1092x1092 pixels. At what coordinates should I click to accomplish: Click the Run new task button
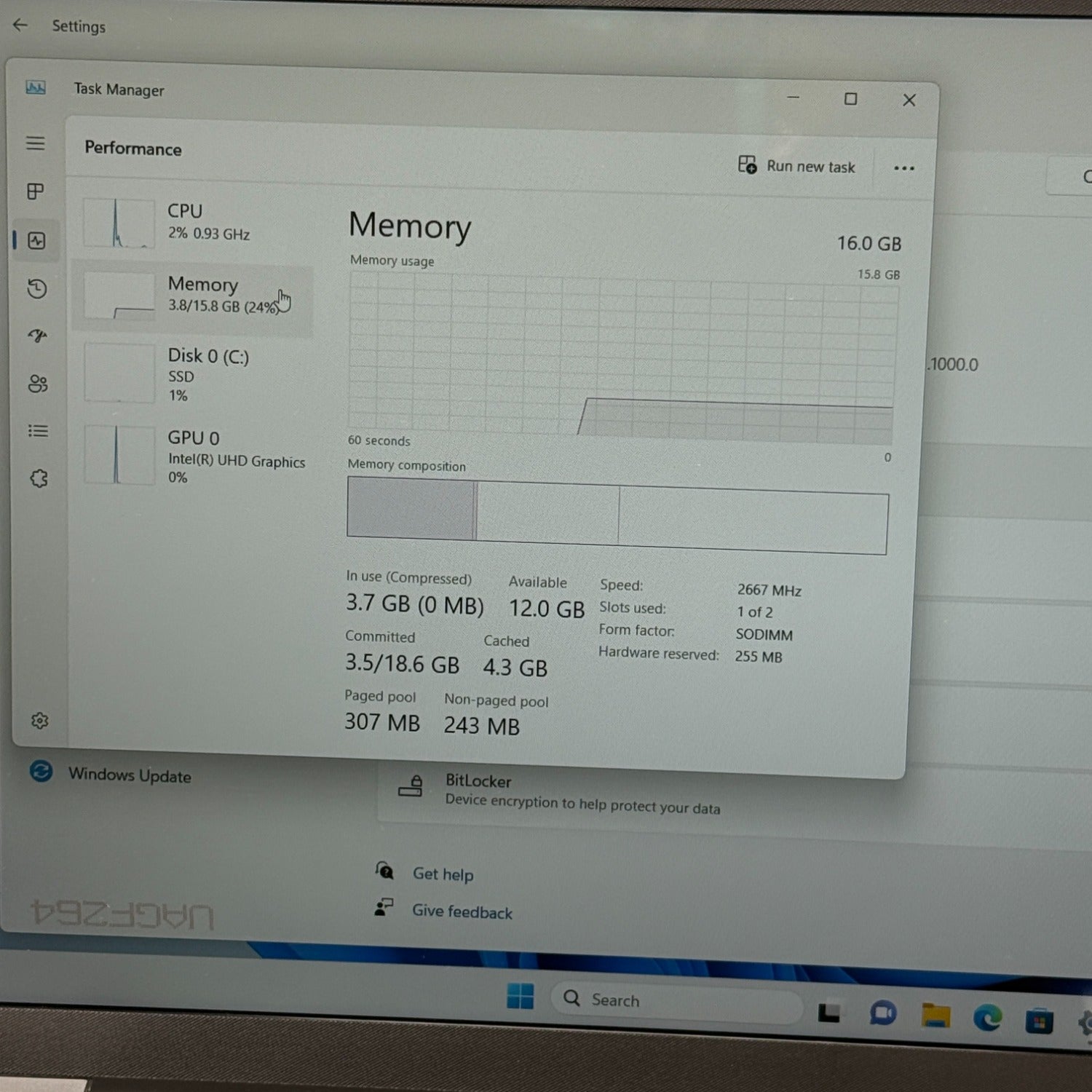tap(796, 166)
